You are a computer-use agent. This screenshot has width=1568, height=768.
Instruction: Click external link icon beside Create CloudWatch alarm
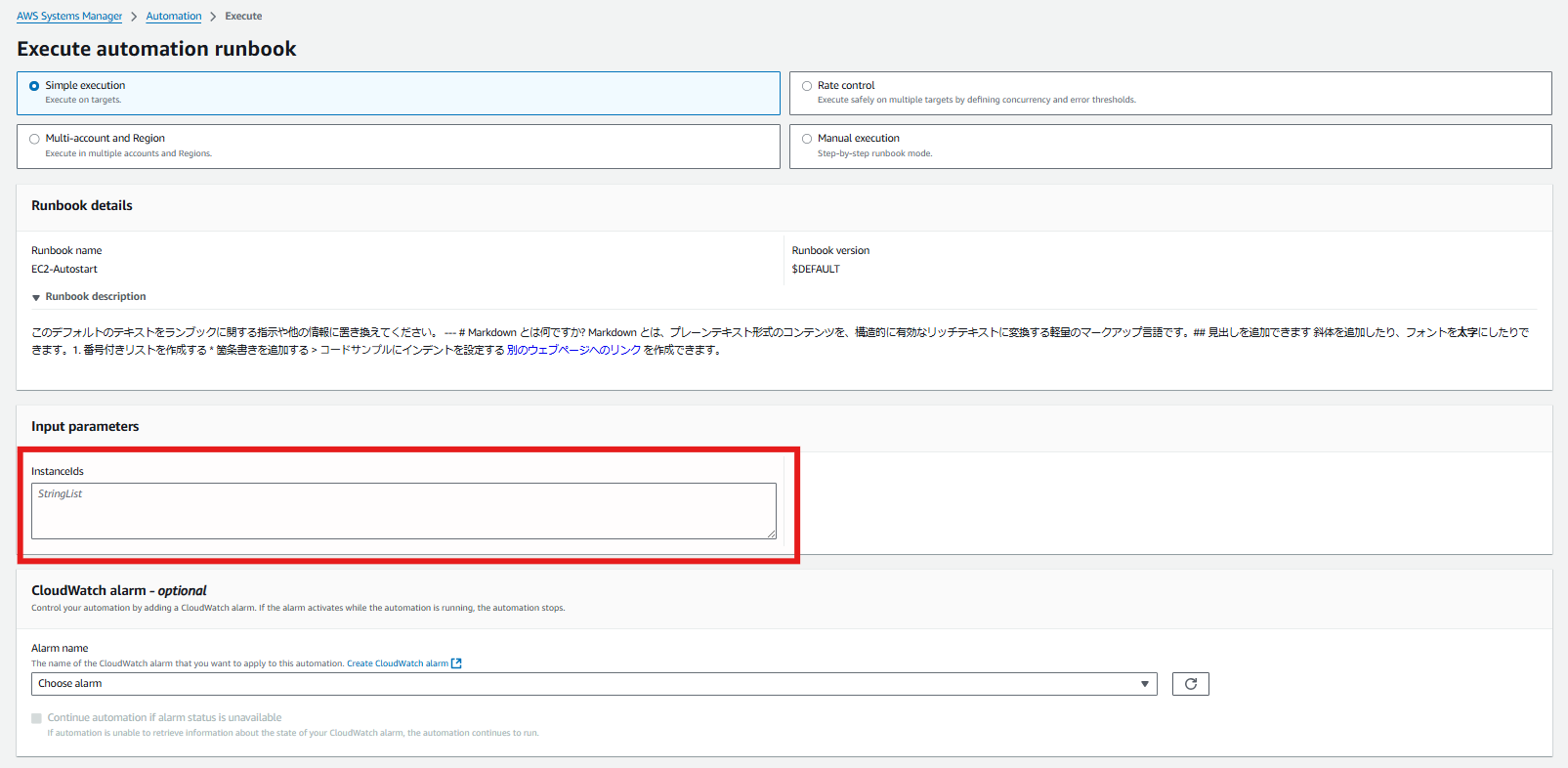[x=456, y=663]
